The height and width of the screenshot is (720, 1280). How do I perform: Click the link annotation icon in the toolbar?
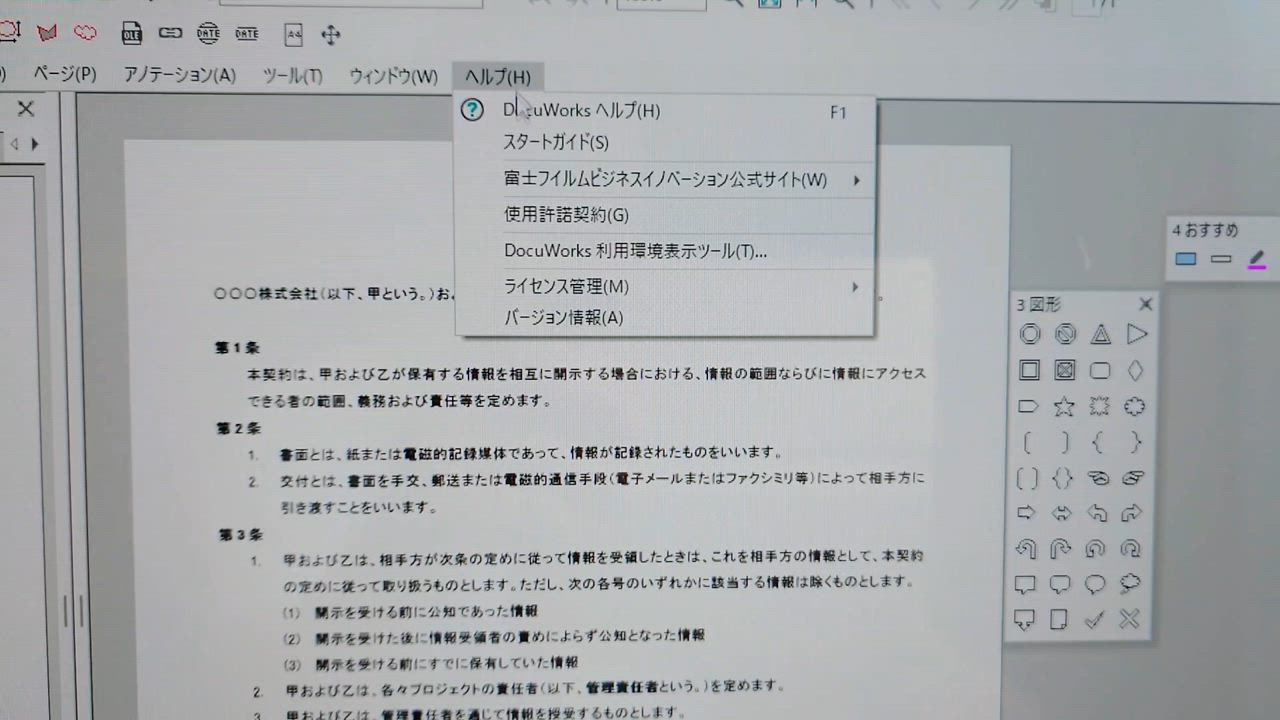pyautogui.click(x=169, y=33)
